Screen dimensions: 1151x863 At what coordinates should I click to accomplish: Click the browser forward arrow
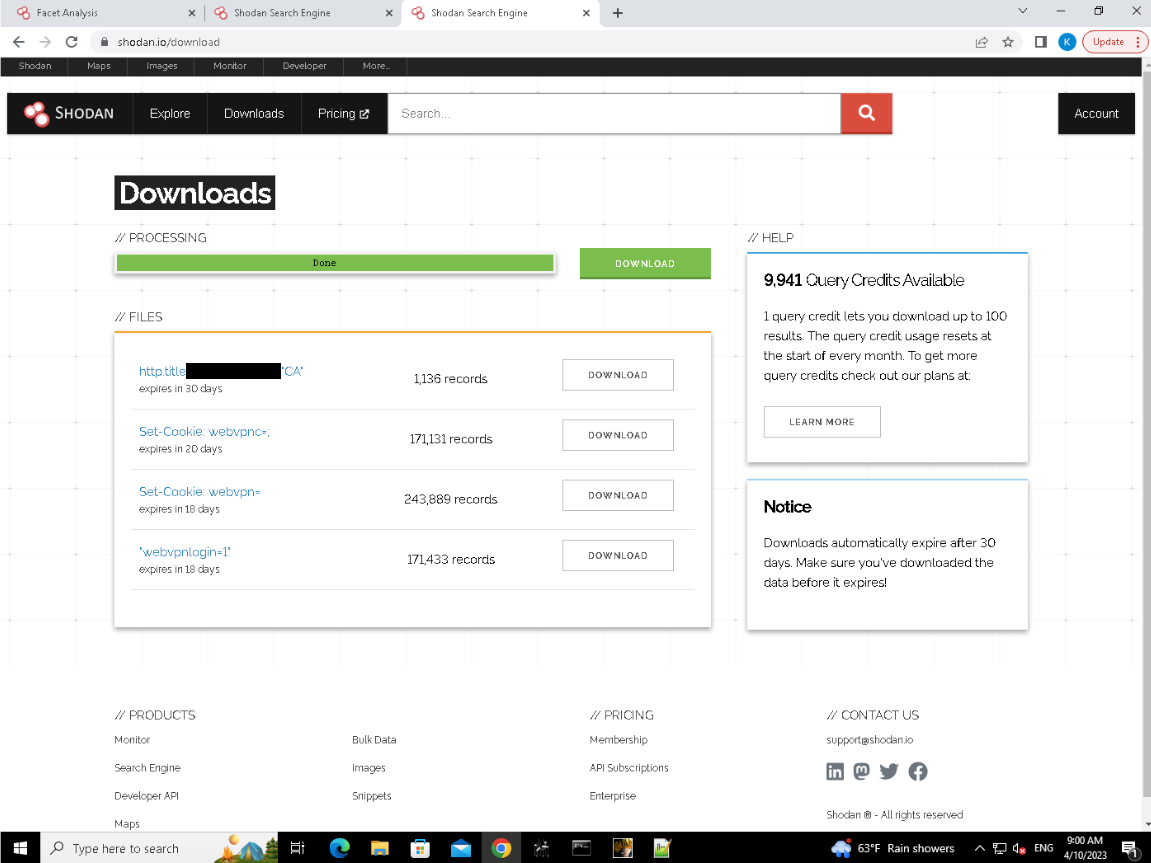point(46,42)
